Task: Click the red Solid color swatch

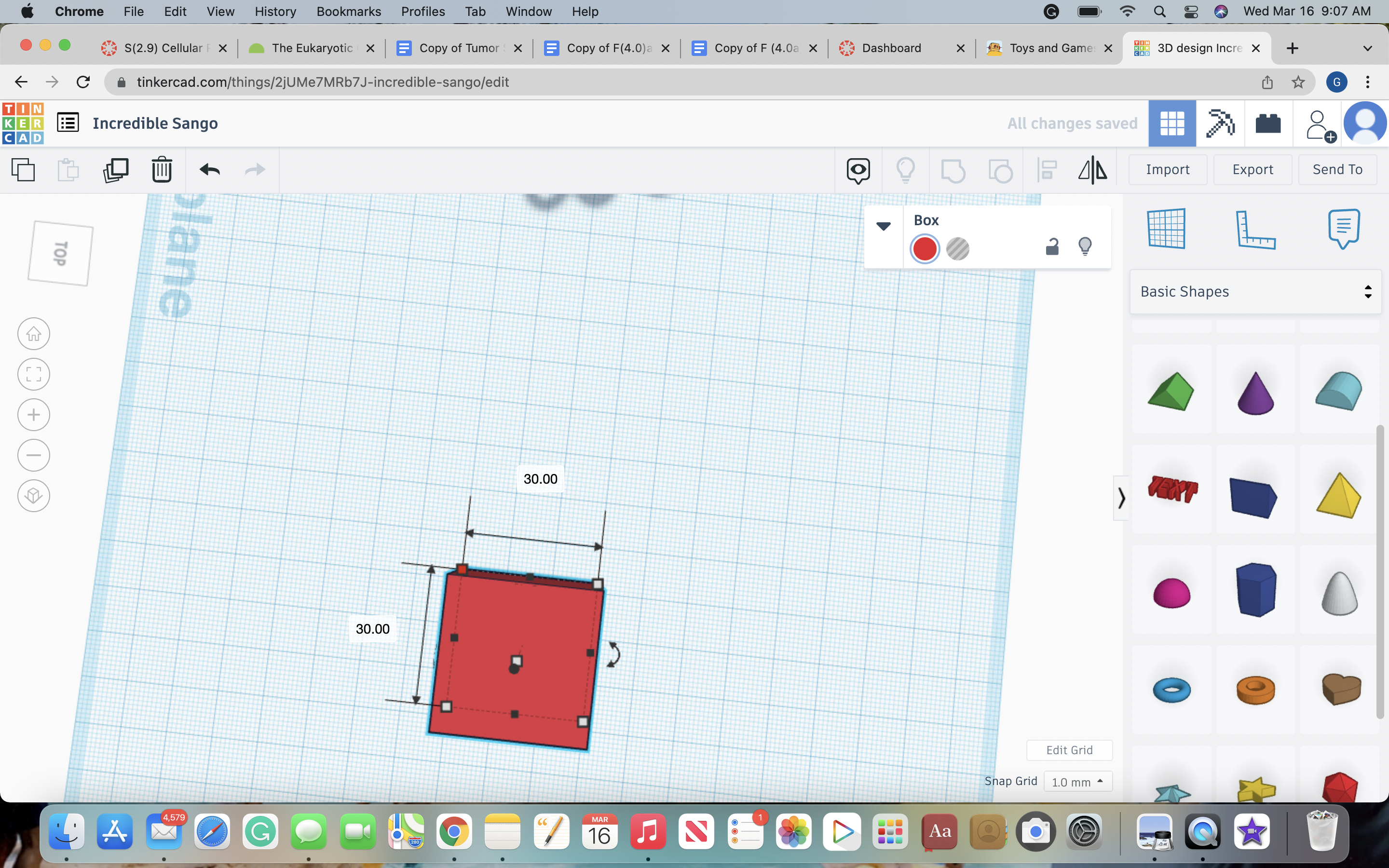Action: [925, 249]
